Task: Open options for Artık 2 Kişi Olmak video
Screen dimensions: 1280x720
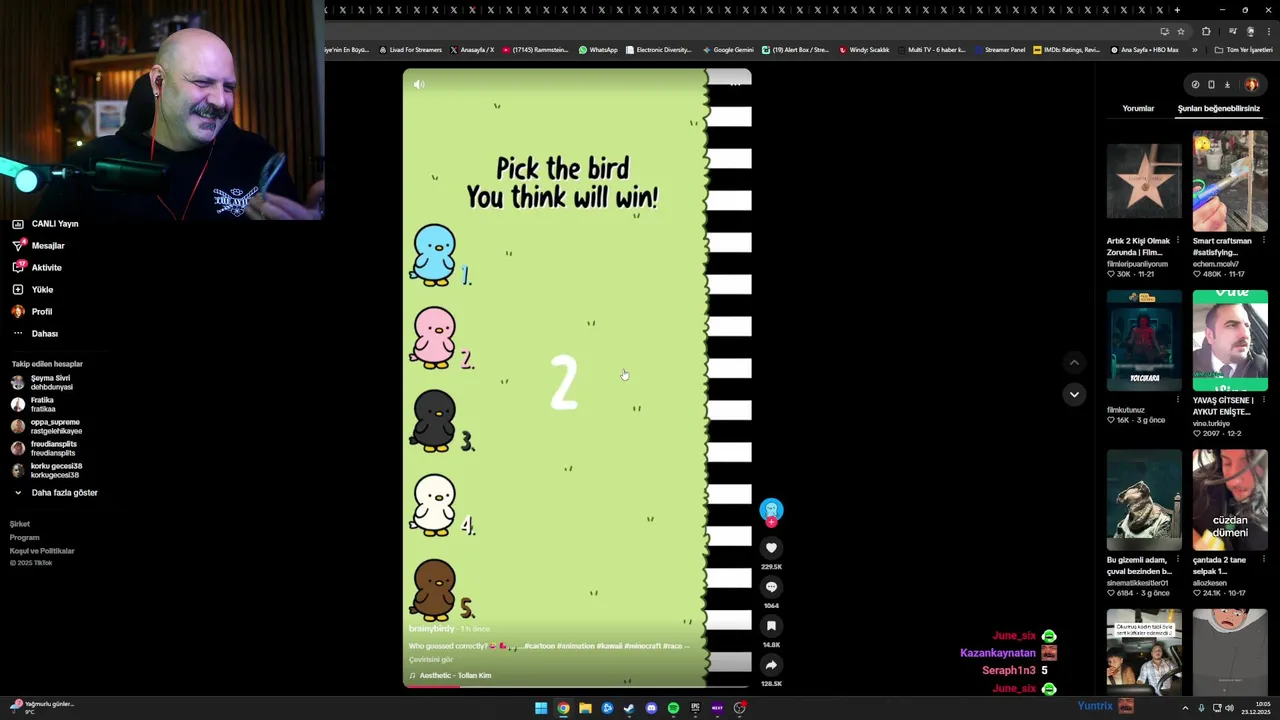Action: (x=1178, y=241)
